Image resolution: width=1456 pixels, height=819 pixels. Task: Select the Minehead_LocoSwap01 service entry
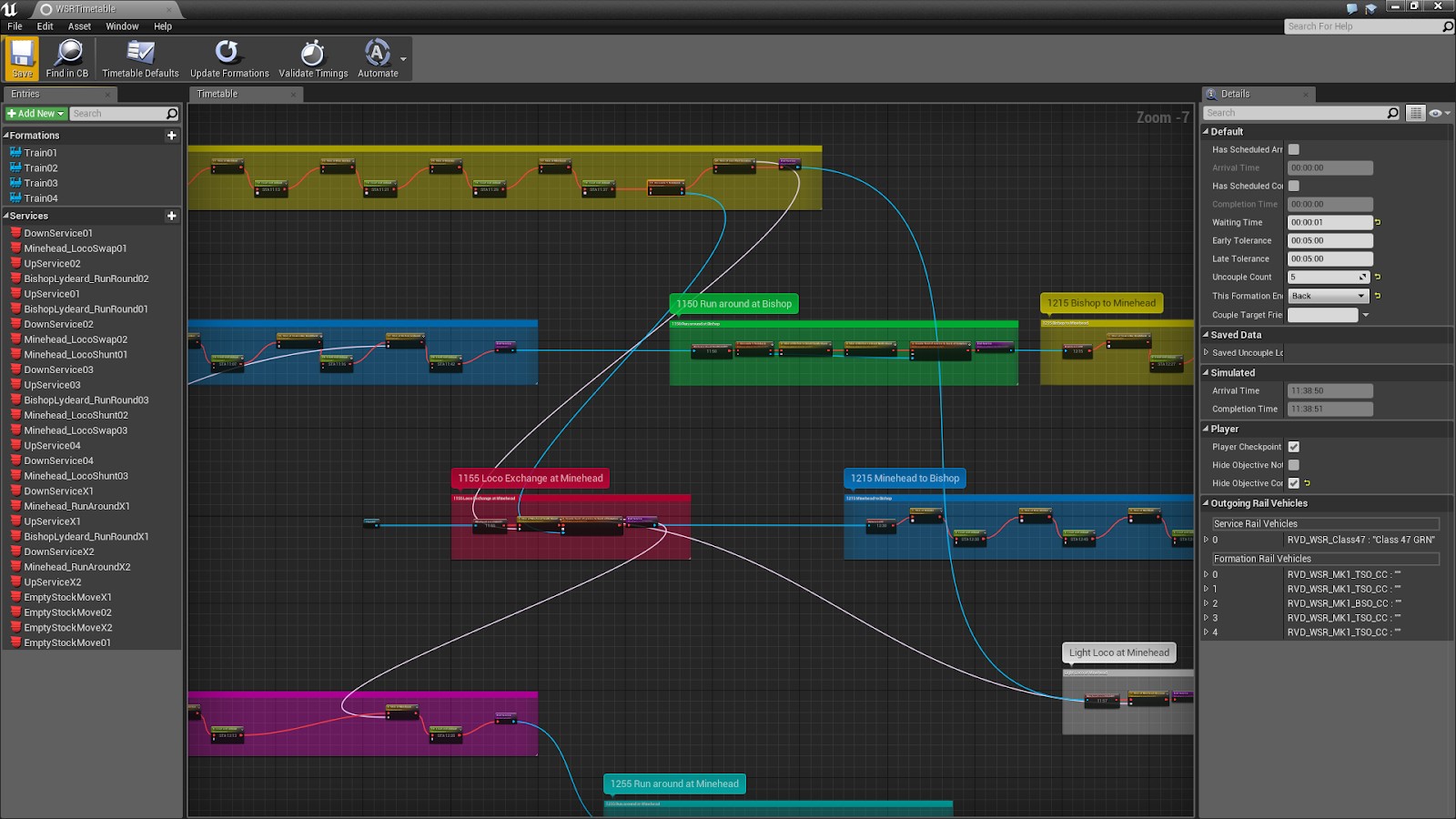[x=76, y=248]
